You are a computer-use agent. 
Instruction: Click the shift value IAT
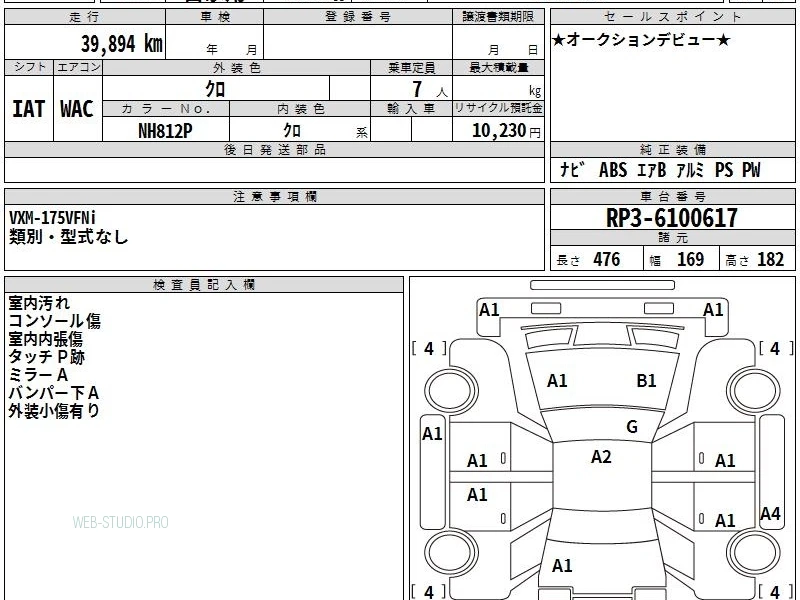pyautogui.click(x=29, y=109)
